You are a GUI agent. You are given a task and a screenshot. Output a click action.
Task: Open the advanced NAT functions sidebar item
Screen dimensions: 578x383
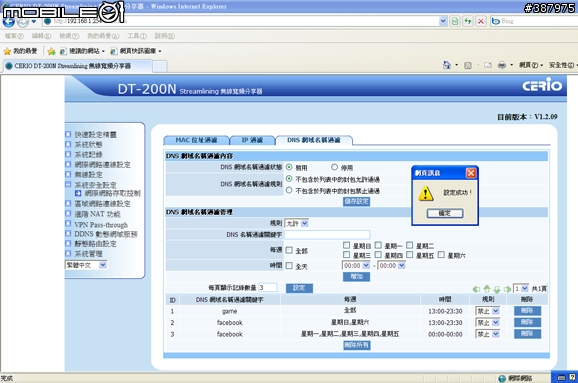coord(97,214)
